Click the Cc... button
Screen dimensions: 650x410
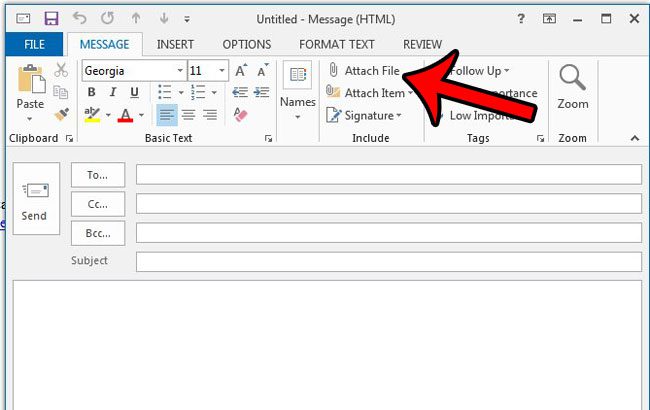pos(98,204)
